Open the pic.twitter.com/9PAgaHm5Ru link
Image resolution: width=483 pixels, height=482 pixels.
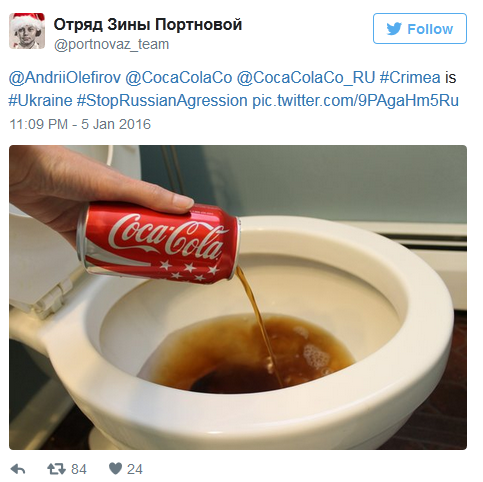355,100
